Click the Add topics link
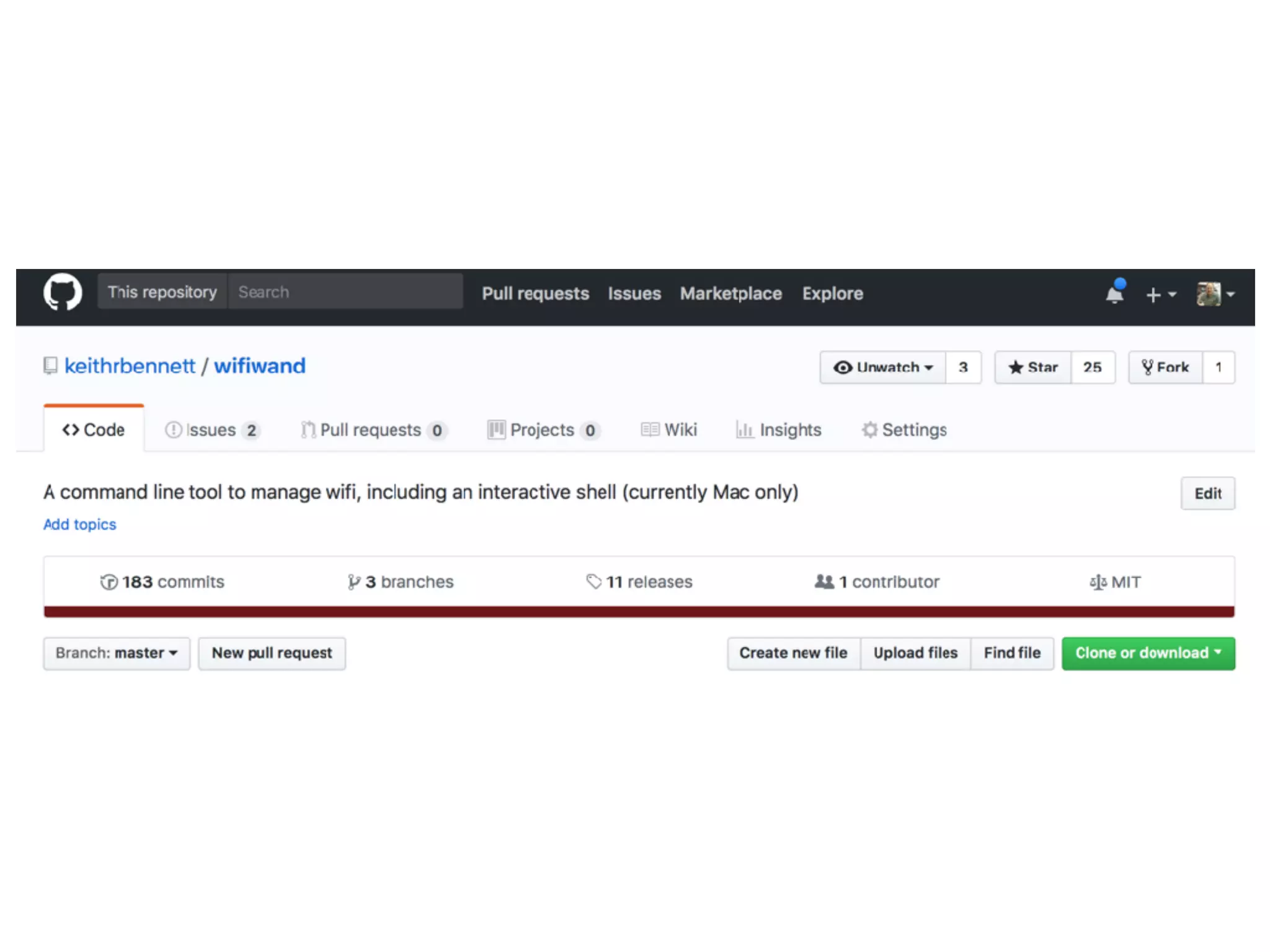The image size is (1270, 952). point(79,524)
